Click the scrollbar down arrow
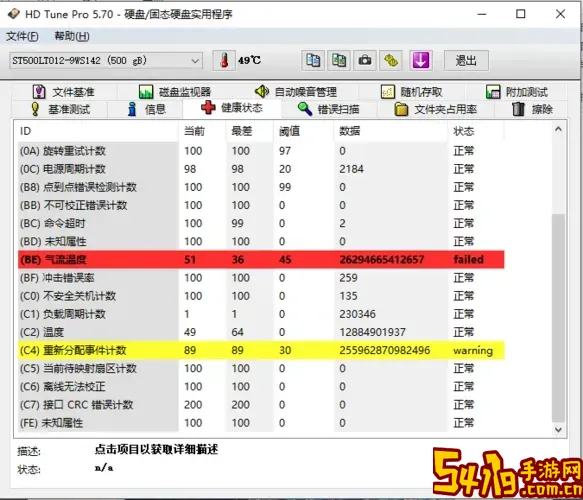Screen dimensions: 583x500 coord(558,430)
